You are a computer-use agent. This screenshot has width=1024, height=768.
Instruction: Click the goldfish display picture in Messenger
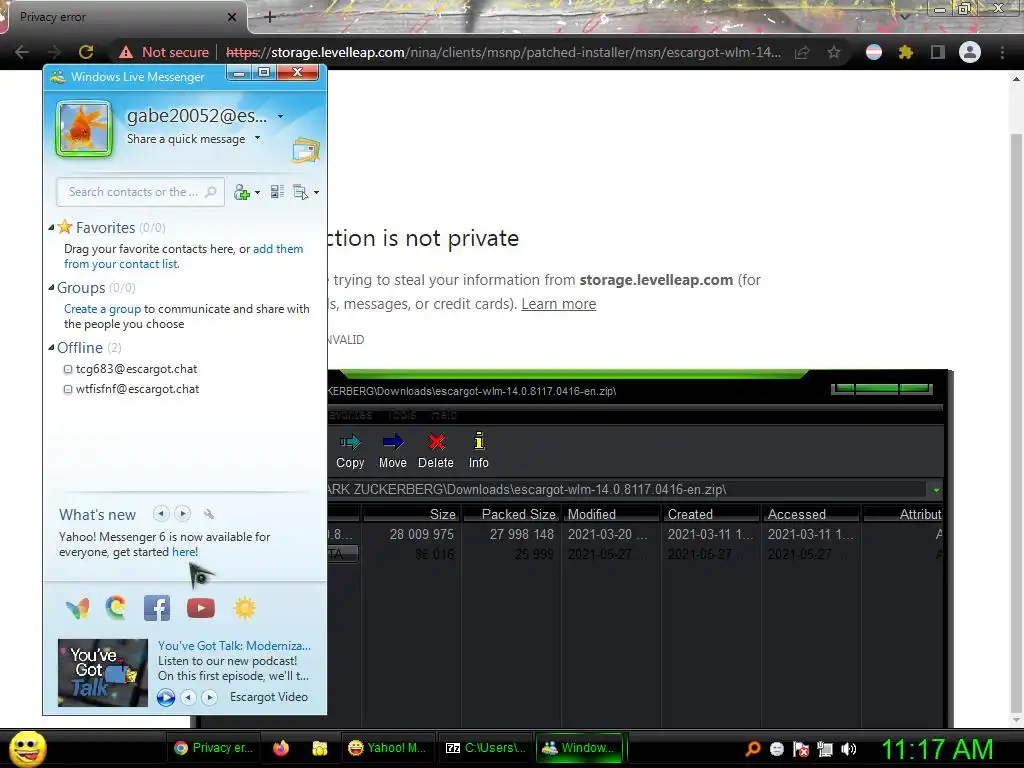tap(84, 128)
